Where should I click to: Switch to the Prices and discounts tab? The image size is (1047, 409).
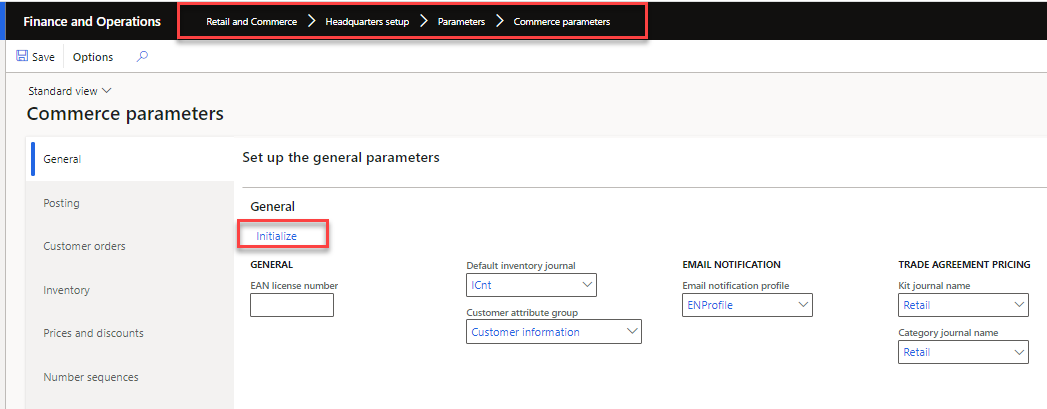(x=130, y=333)
